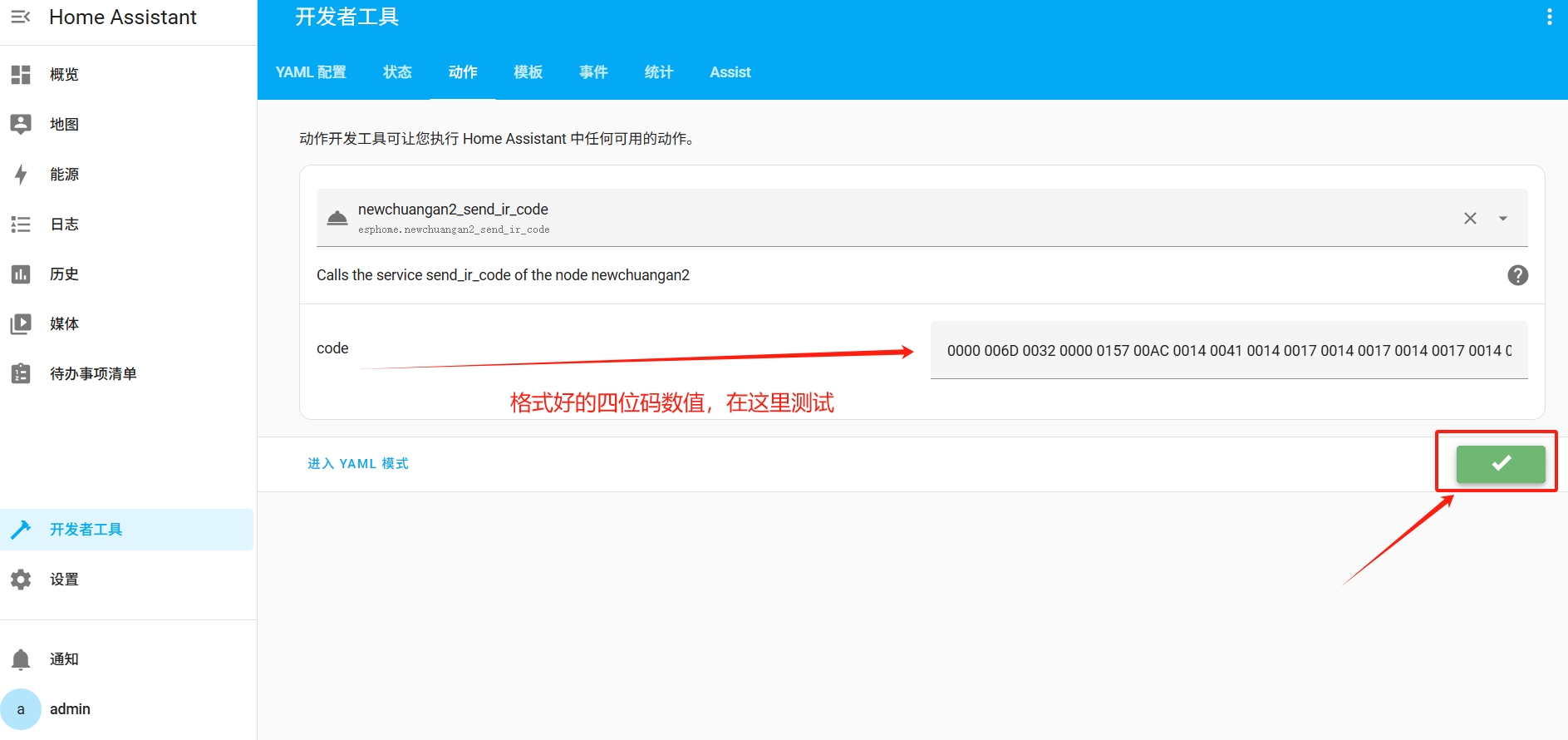The width and height of the screenshot is (1568, 740).
Task: Click the 动作开发工具 intro sentence
Action: click(497, 139)
